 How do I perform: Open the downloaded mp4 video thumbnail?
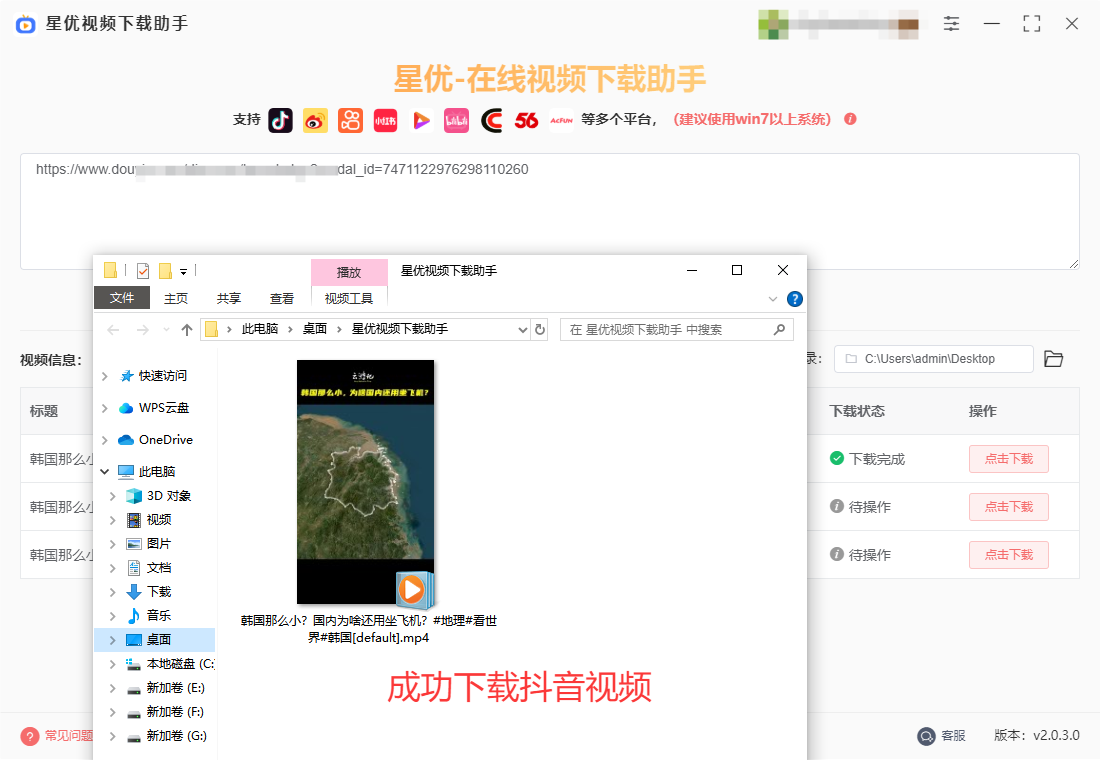point(365,482)
